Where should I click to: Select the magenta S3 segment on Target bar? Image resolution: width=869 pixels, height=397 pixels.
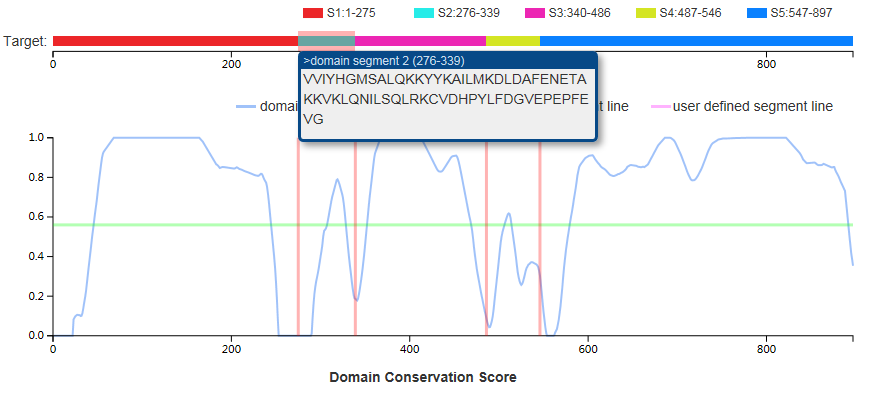[x=421, y=41]
